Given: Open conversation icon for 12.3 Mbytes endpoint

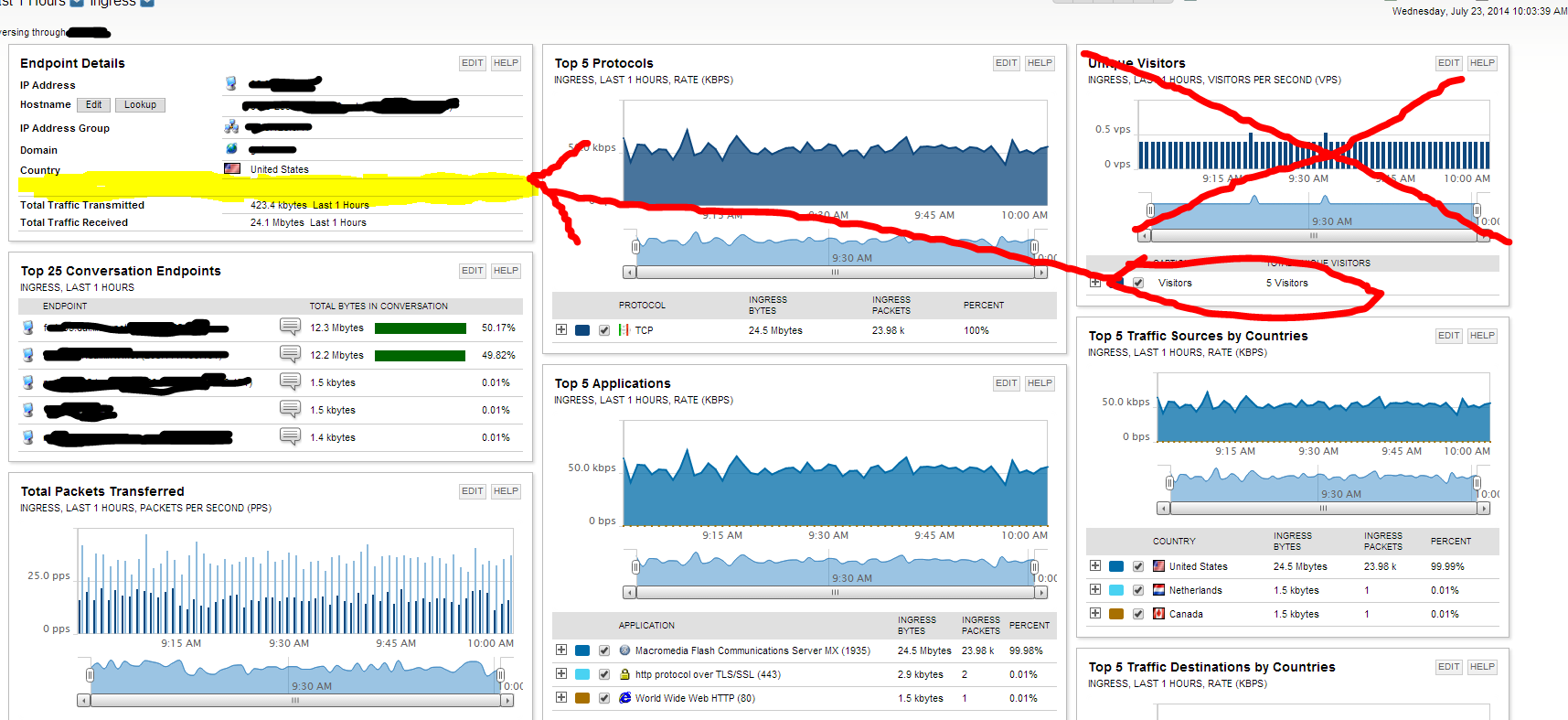Looking at the screenshot, I should pyautogui.click(x=290, y=327).
